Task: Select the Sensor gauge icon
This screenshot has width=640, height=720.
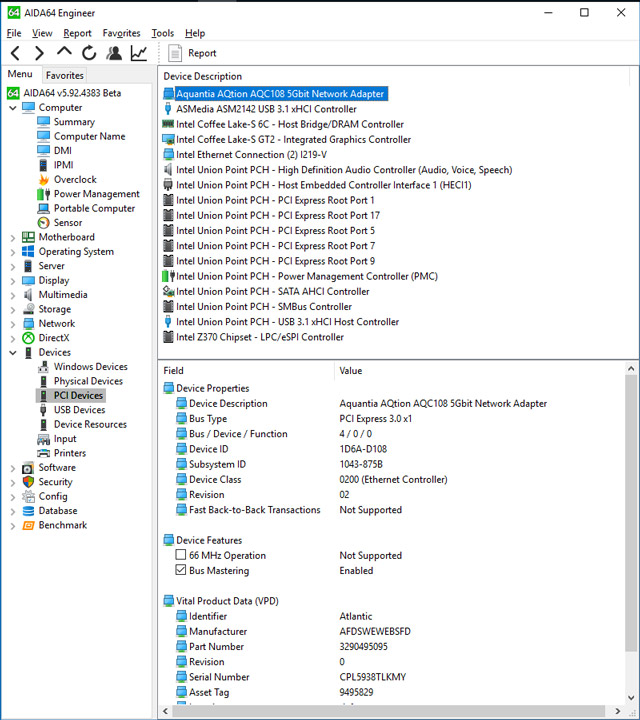Action: coord(44,223)
